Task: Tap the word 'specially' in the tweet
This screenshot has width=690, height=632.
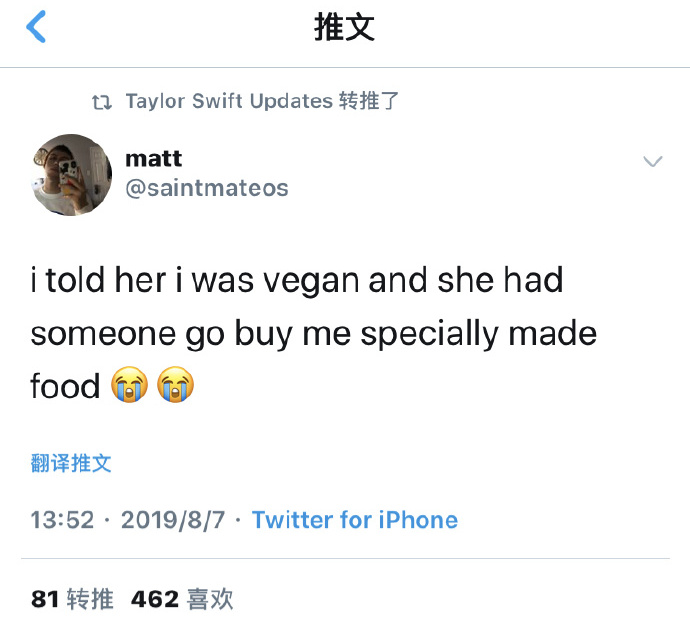Action: [x=429, y=335]
